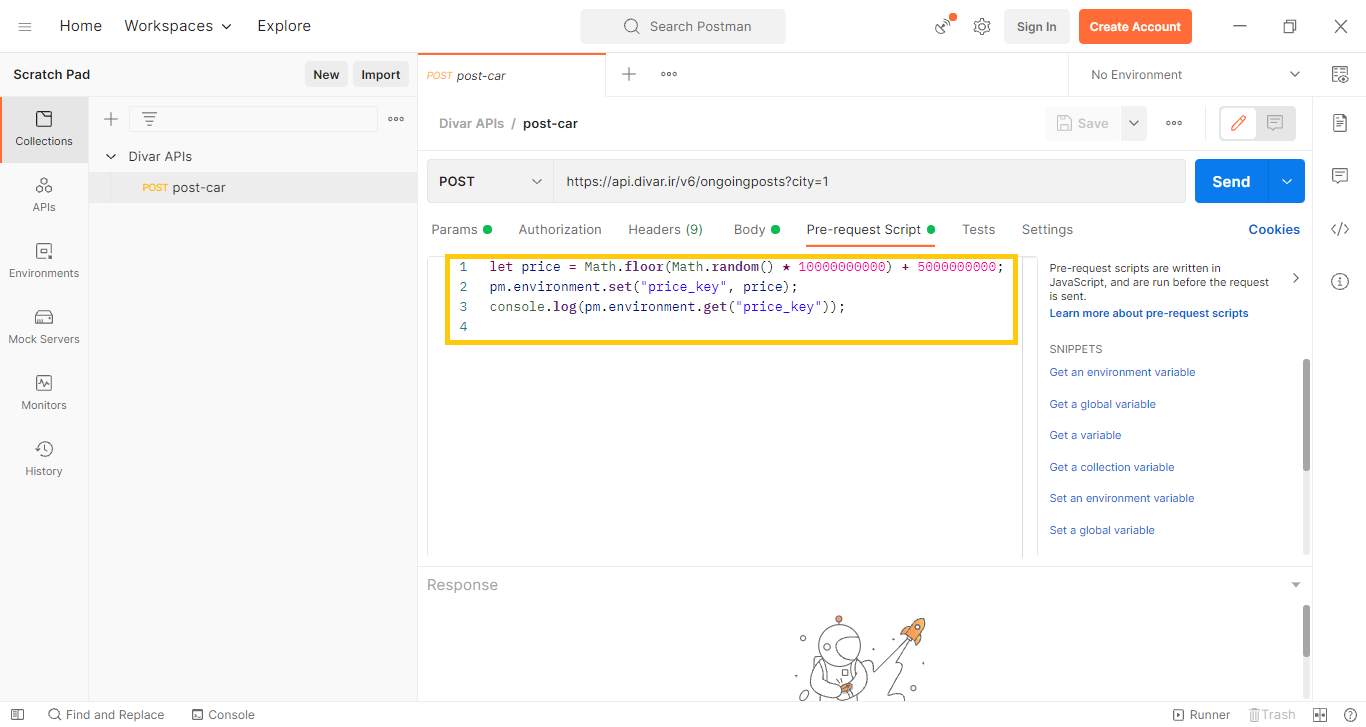Image resolution: width=1366 pixels, height=727 pixels.
Task: Toggle sidebar icon in status bar
Action: 17,714
